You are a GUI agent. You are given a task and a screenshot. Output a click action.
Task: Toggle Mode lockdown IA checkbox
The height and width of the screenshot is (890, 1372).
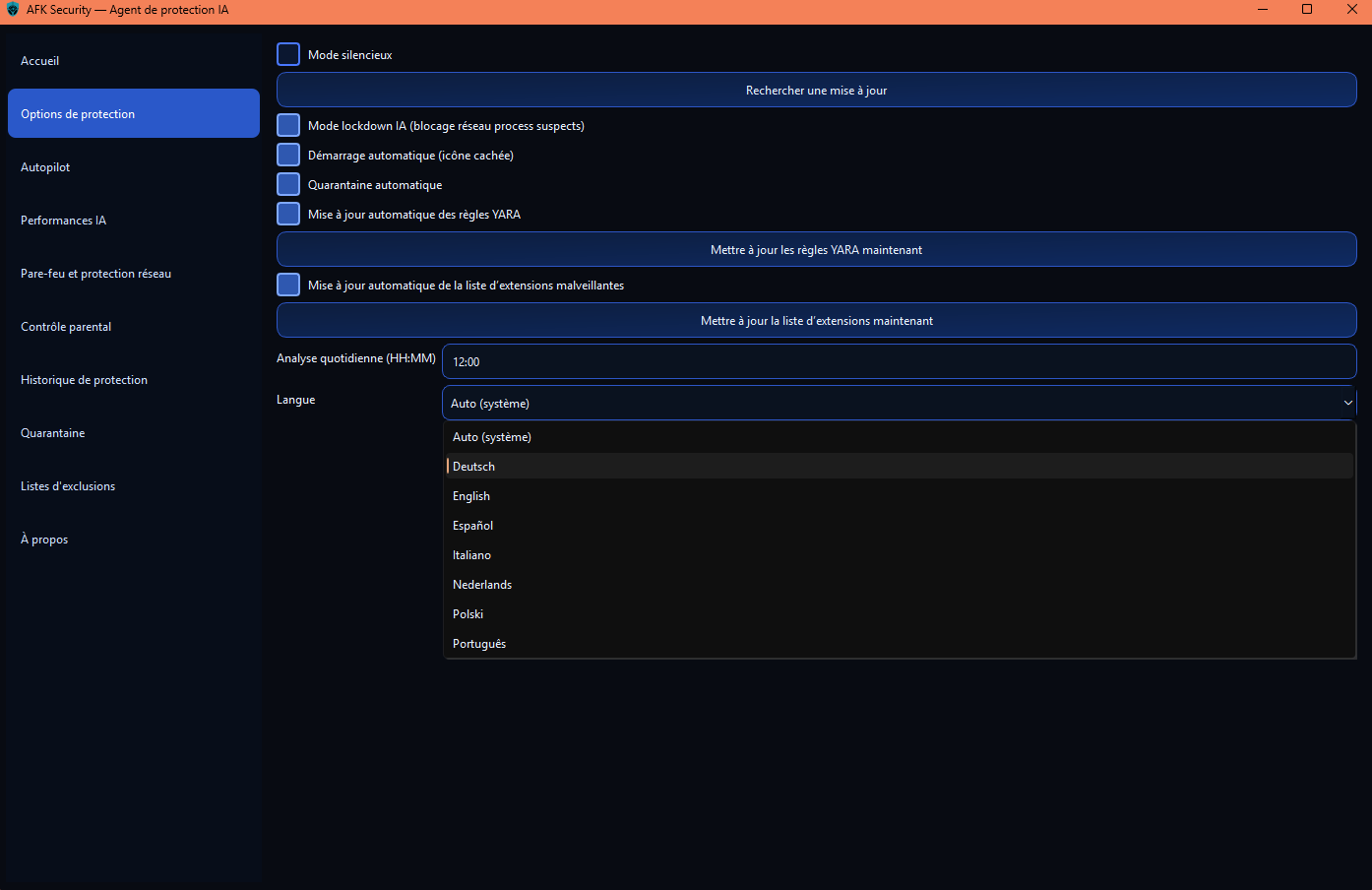point(288,125)
